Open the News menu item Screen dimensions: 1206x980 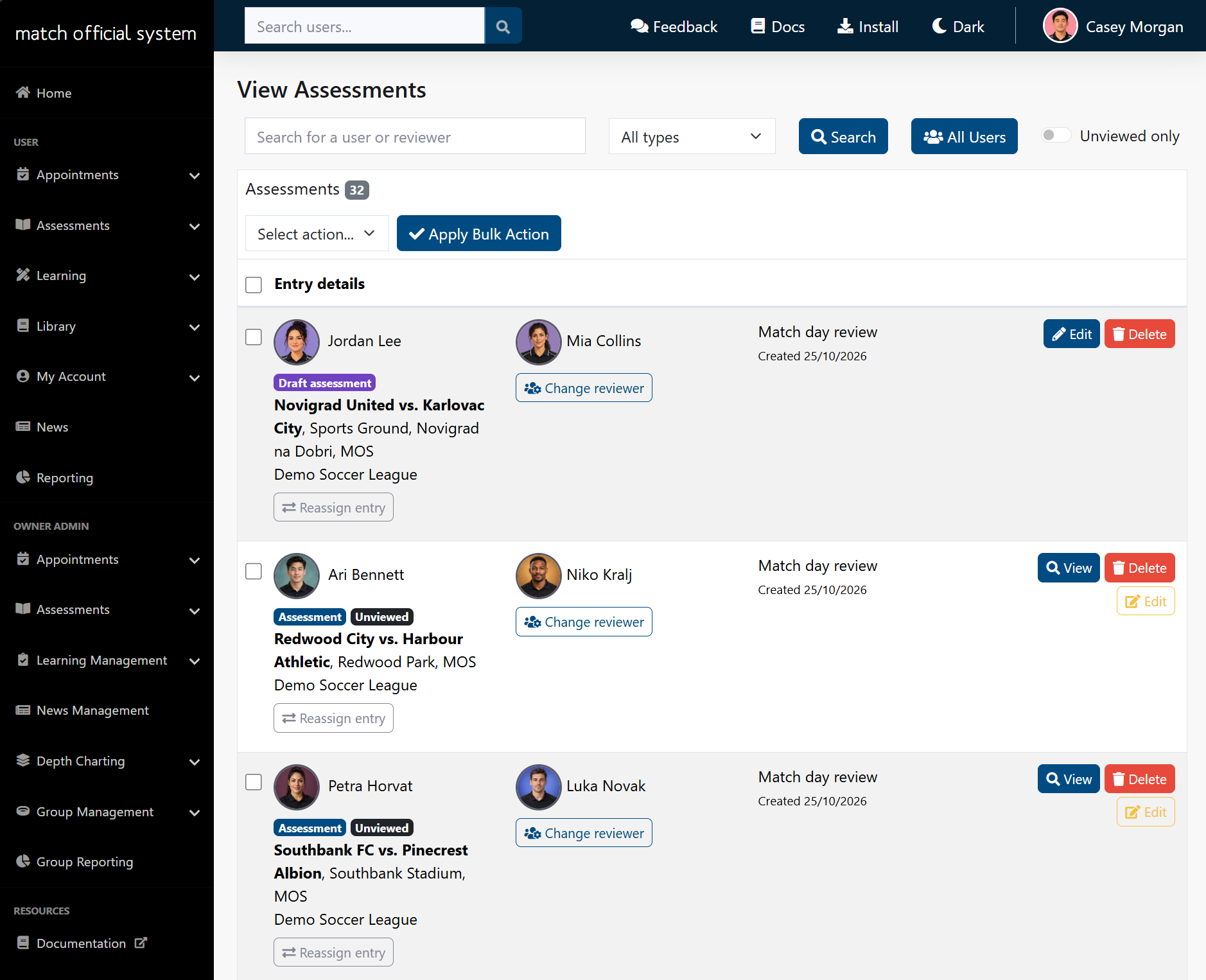pos(107,427)
